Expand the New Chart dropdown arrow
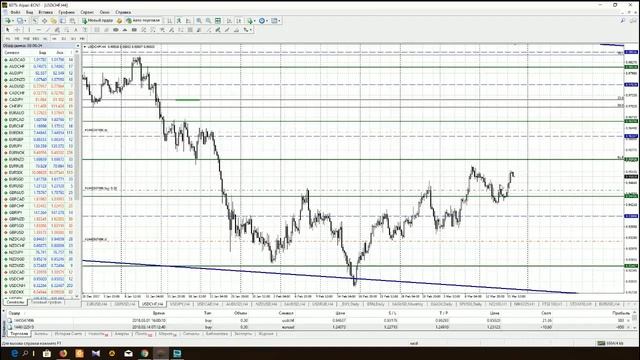 point(13,20)
